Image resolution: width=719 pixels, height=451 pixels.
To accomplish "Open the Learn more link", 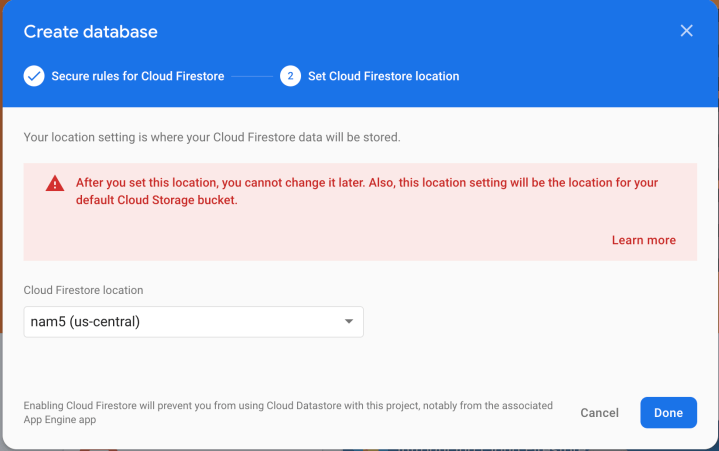I will coord(643,240).
